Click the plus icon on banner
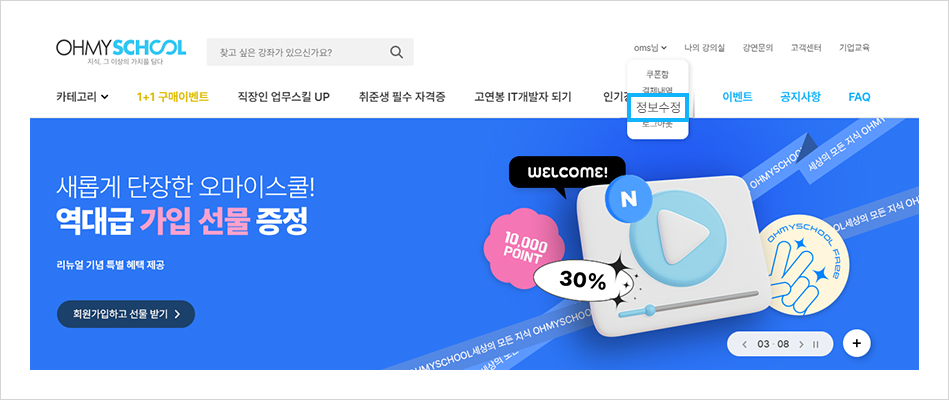This screenshot has width=949, height=400. point(856,343)
